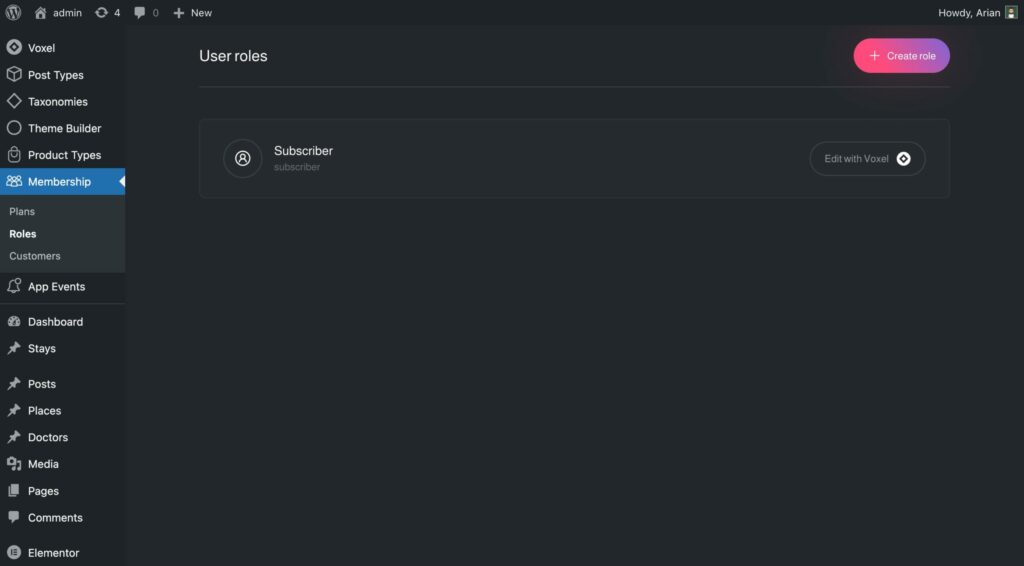Open the New content menu
This screenshot has height=566, width=1024.
pos(192,13)
